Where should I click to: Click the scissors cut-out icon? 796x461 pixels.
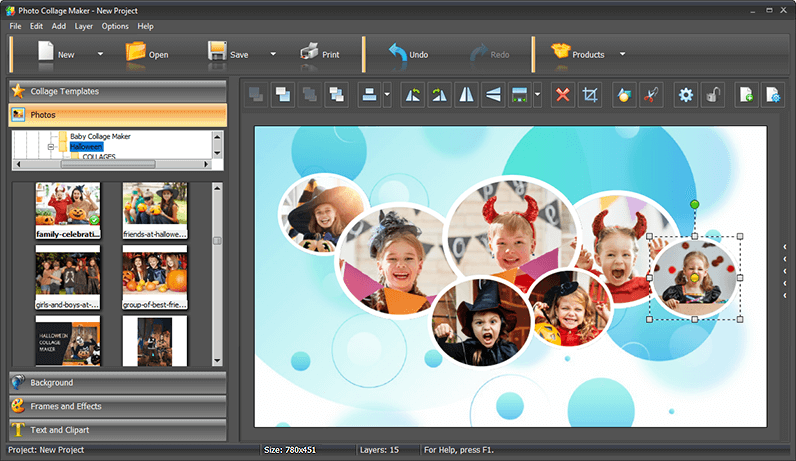pyautogui.click(x=651, y=95)
